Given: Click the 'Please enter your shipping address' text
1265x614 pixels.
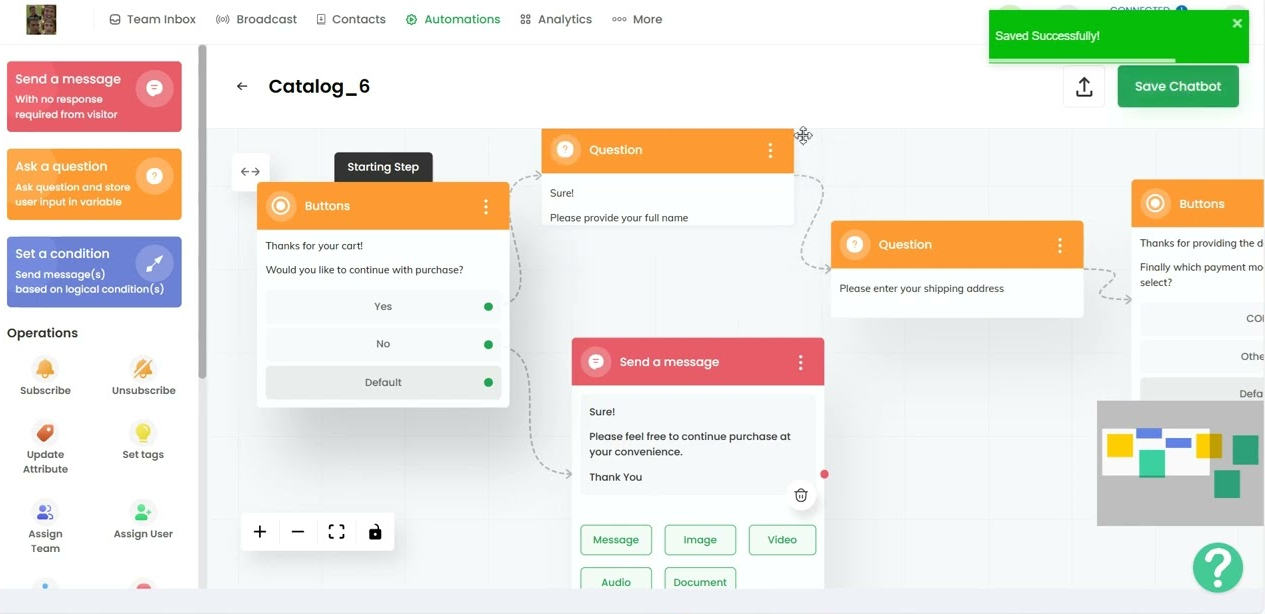Looking at the screenshot, I should (922, 288).
